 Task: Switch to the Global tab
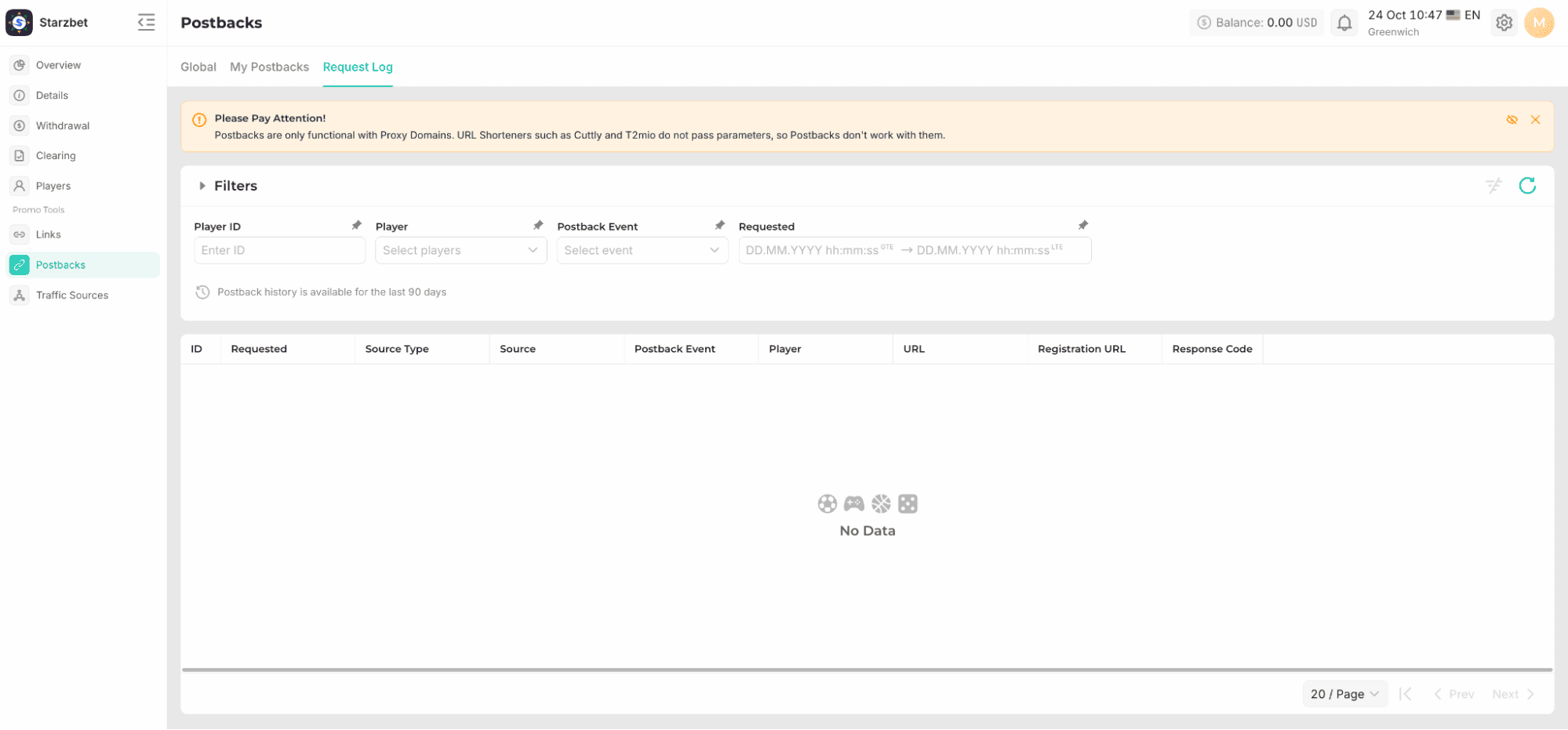point(198,67)
